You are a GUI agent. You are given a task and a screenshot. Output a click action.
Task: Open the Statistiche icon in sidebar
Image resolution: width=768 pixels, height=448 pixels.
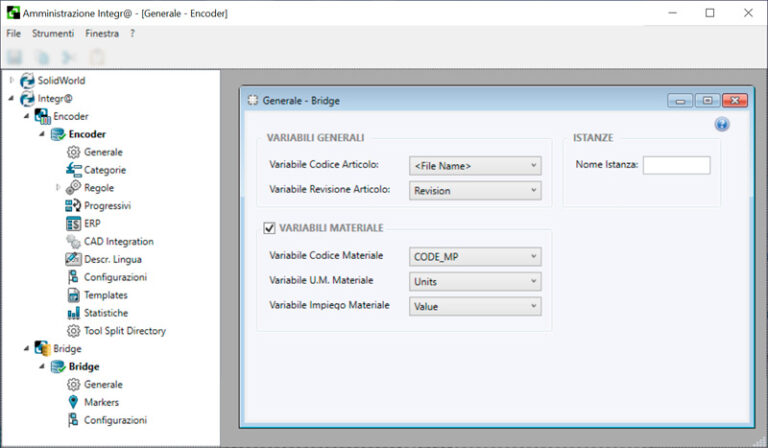click(x=73, y=313)
